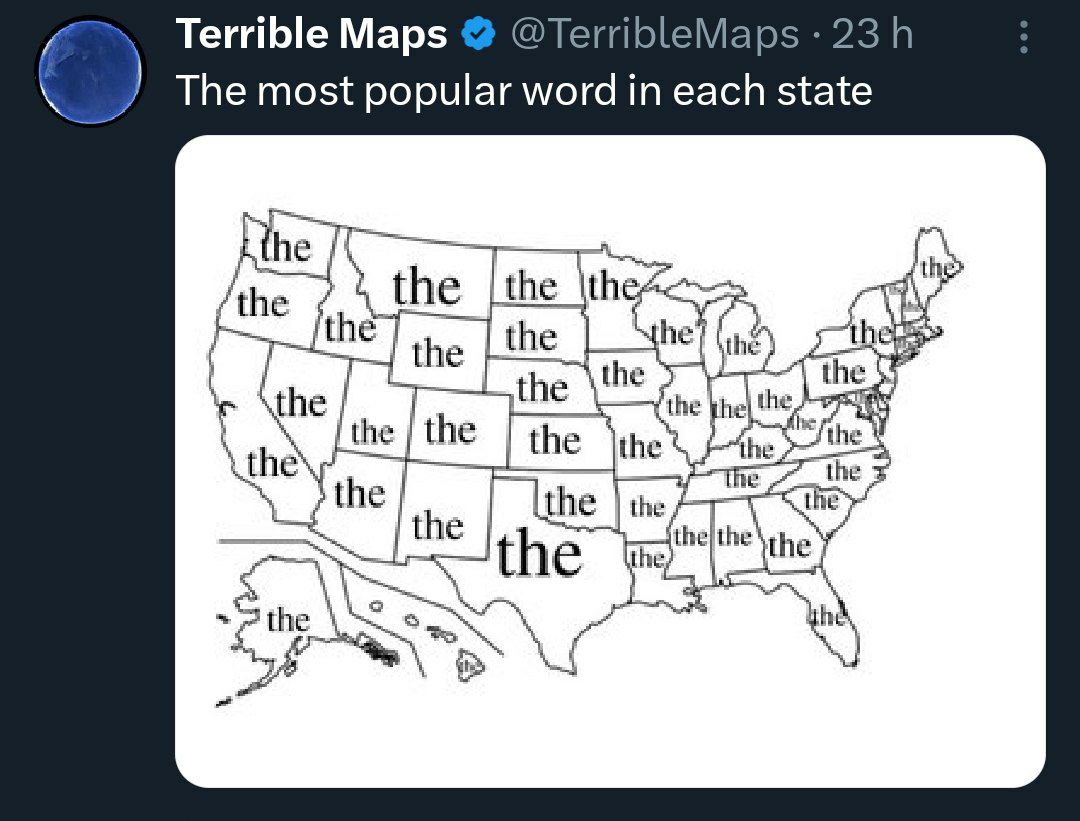Image resolution: width=1080 pixels, height=821 pixels.
Task: Open the @TerribleMaps handle link
Action: 656,36
